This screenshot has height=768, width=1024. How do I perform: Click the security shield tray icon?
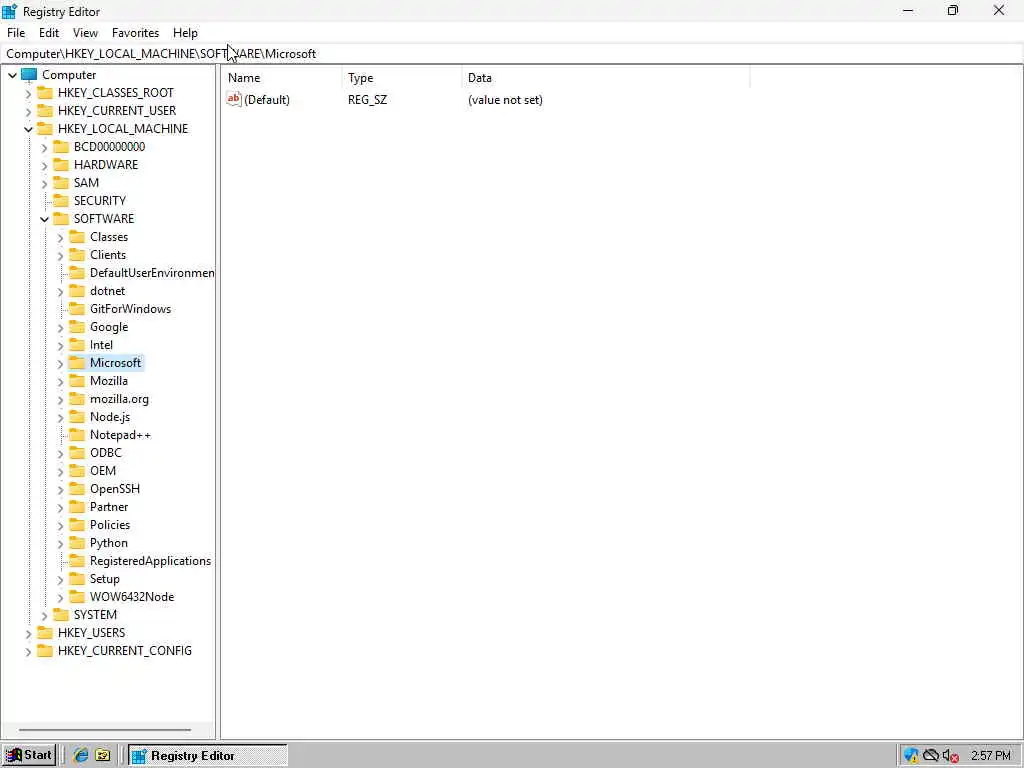(x=911, y=756)
